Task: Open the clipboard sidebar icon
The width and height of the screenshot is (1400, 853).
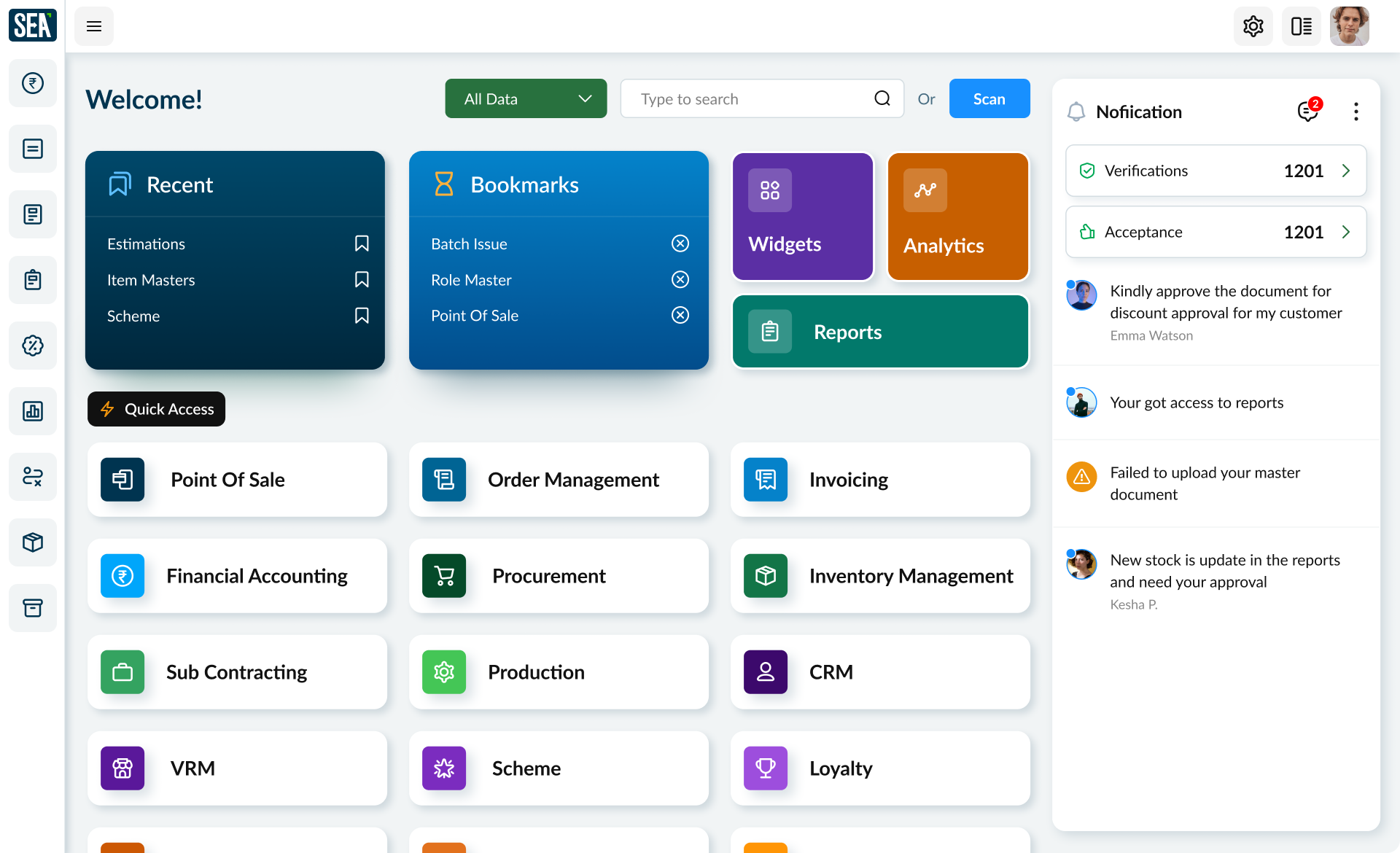Action: 33,280
